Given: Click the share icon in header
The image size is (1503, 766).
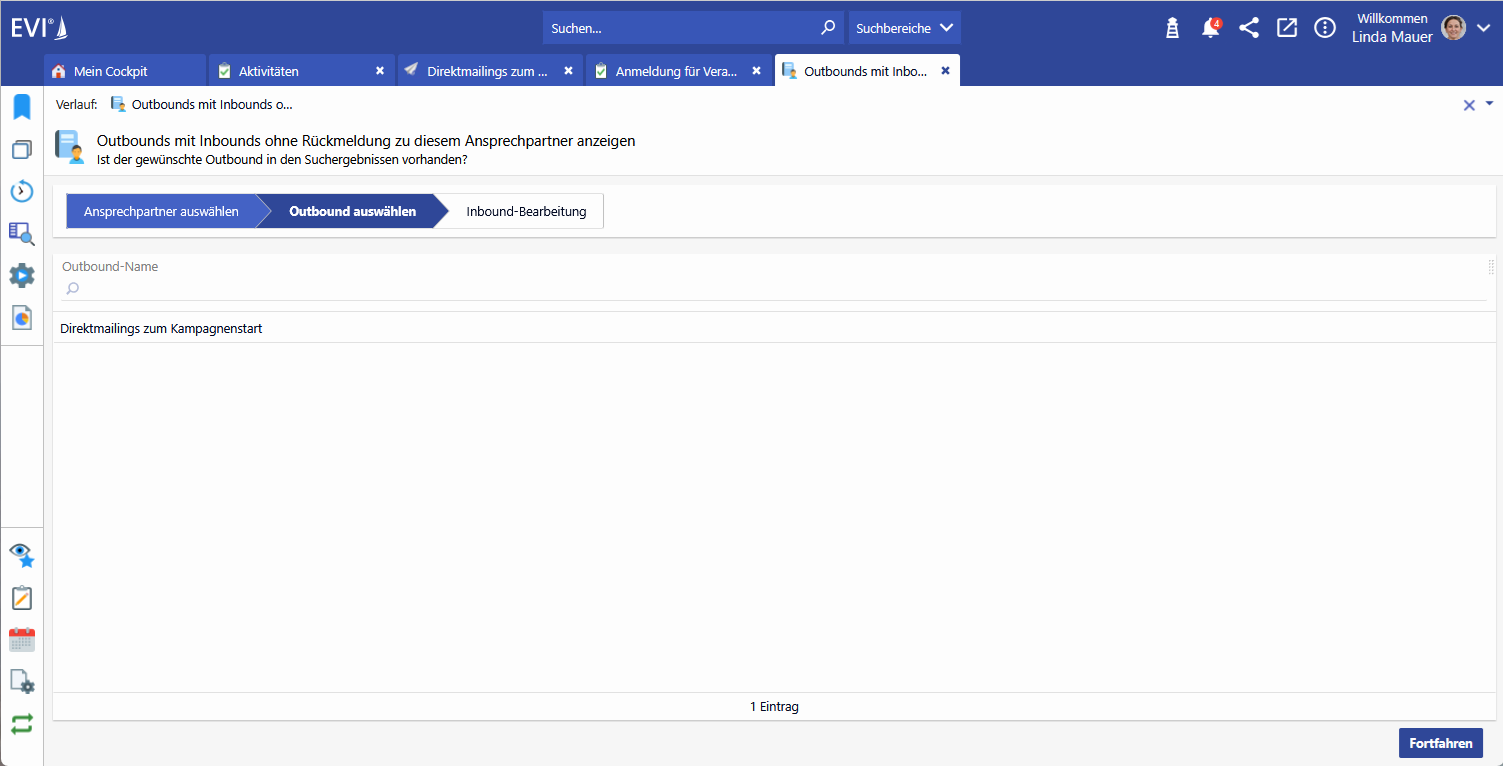Looking at the screenshot, I should pyautogui.click(x=1249, y=28).
